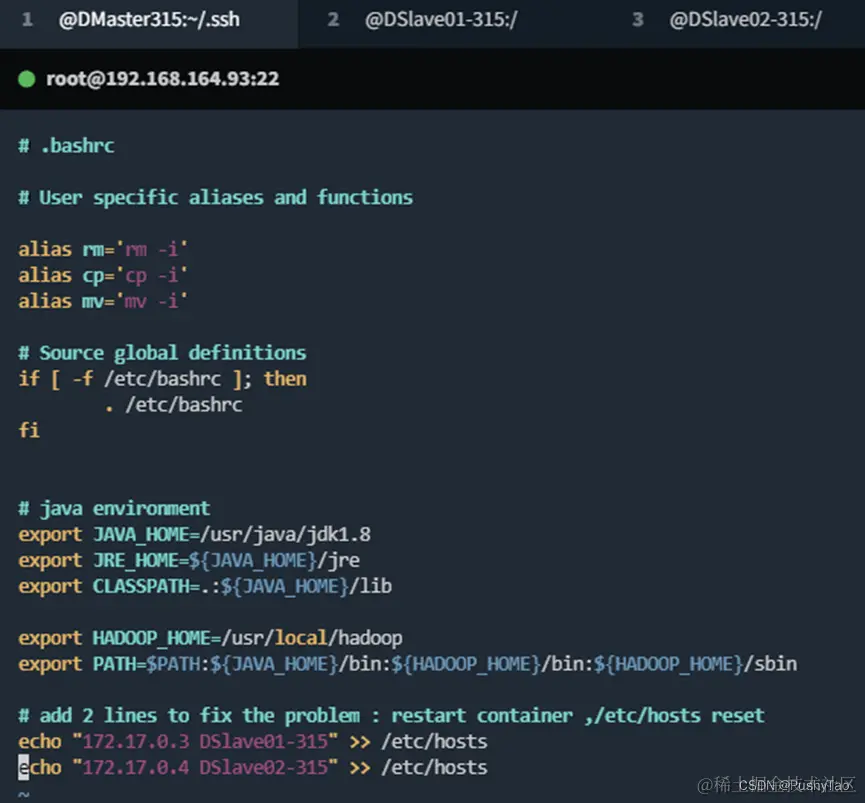Click the alias cp='cp -i' line
Screen dimensions: 865x803
(103, 276)
